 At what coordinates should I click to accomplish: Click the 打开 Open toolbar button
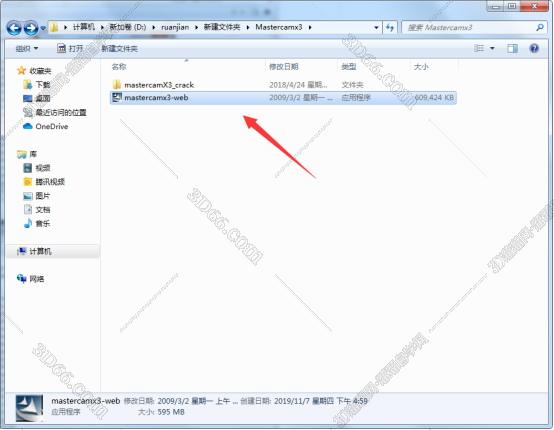(70, 48)
